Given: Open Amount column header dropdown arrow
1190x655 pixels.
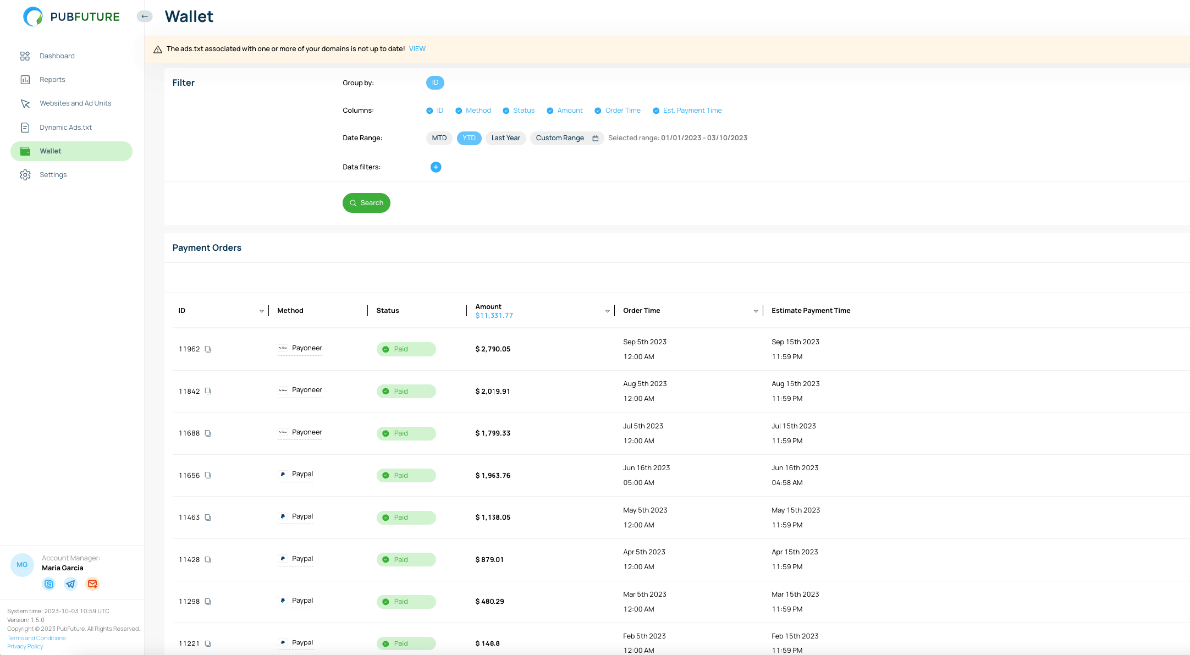Looking at the screenshot, I should click(x=607, y=311).
